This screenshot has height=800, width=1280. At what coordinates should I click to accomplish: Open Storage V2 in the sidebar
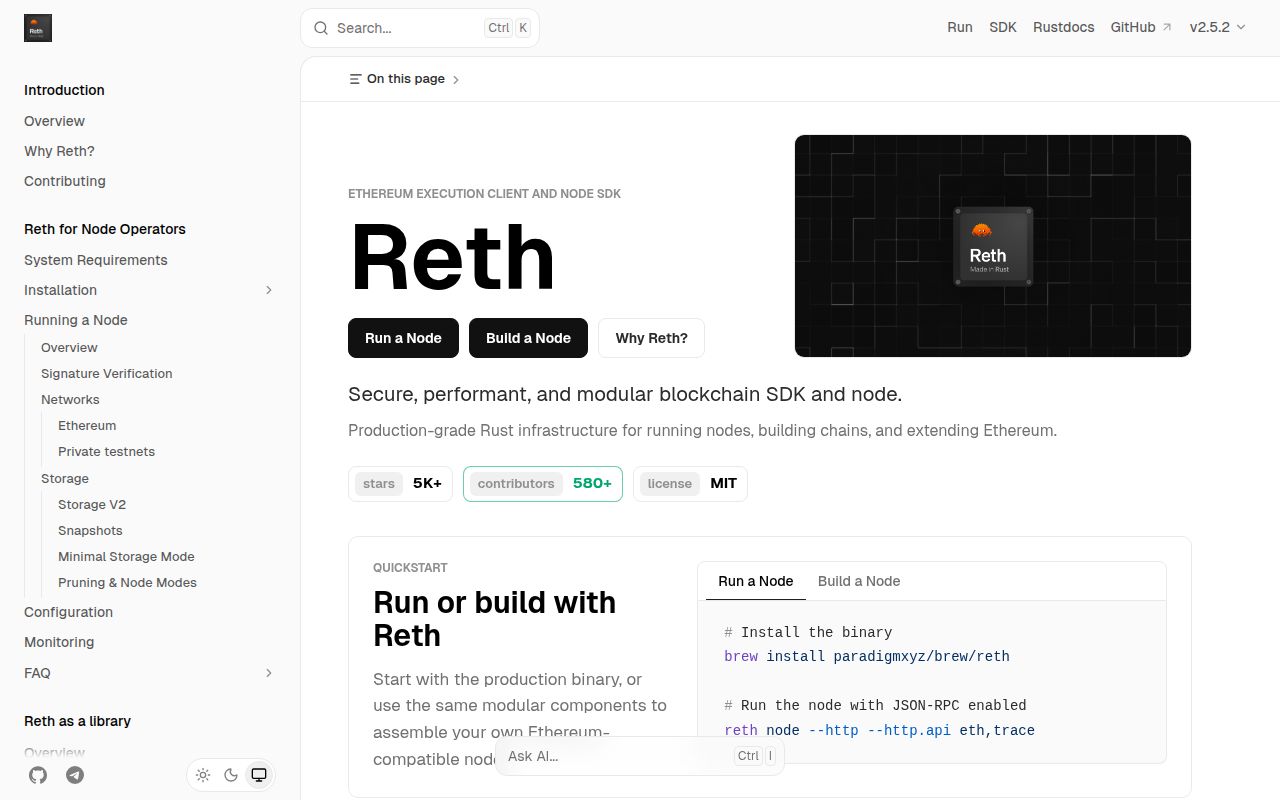click(92, 505)
